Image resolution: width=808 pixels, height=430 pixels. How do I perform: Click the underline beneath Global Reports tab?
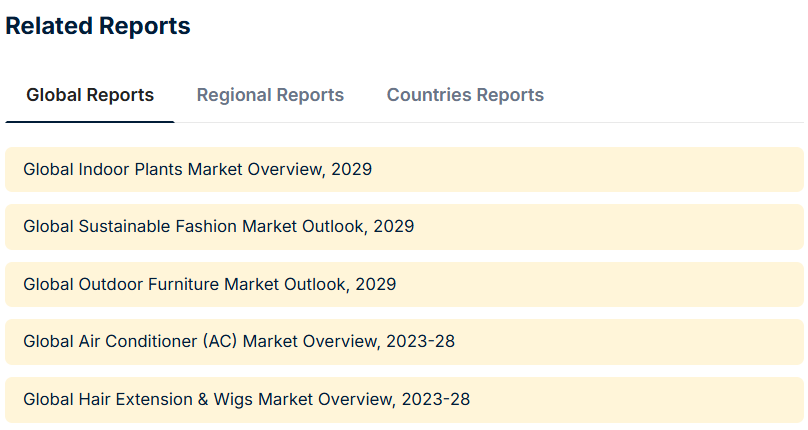tap(90, 121)
